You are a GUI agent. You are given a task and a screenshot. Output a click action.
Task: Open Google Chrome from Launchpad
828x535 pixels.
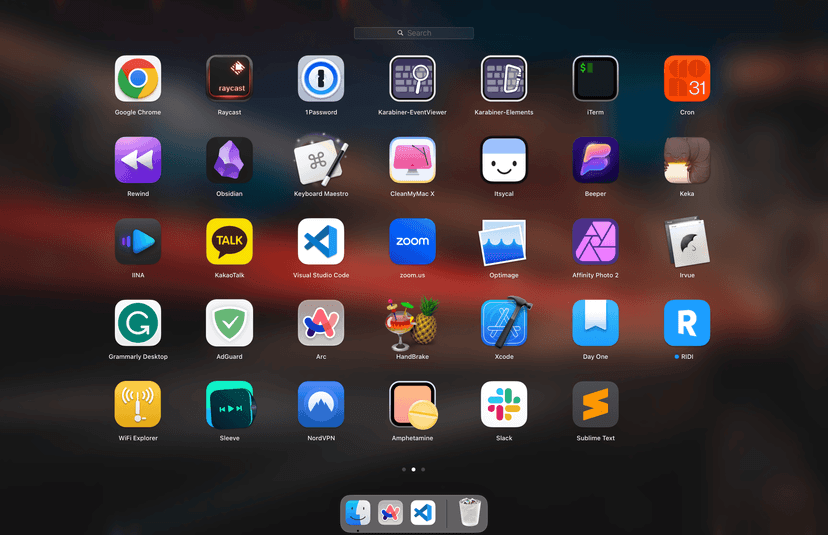(x=138, y=79)
